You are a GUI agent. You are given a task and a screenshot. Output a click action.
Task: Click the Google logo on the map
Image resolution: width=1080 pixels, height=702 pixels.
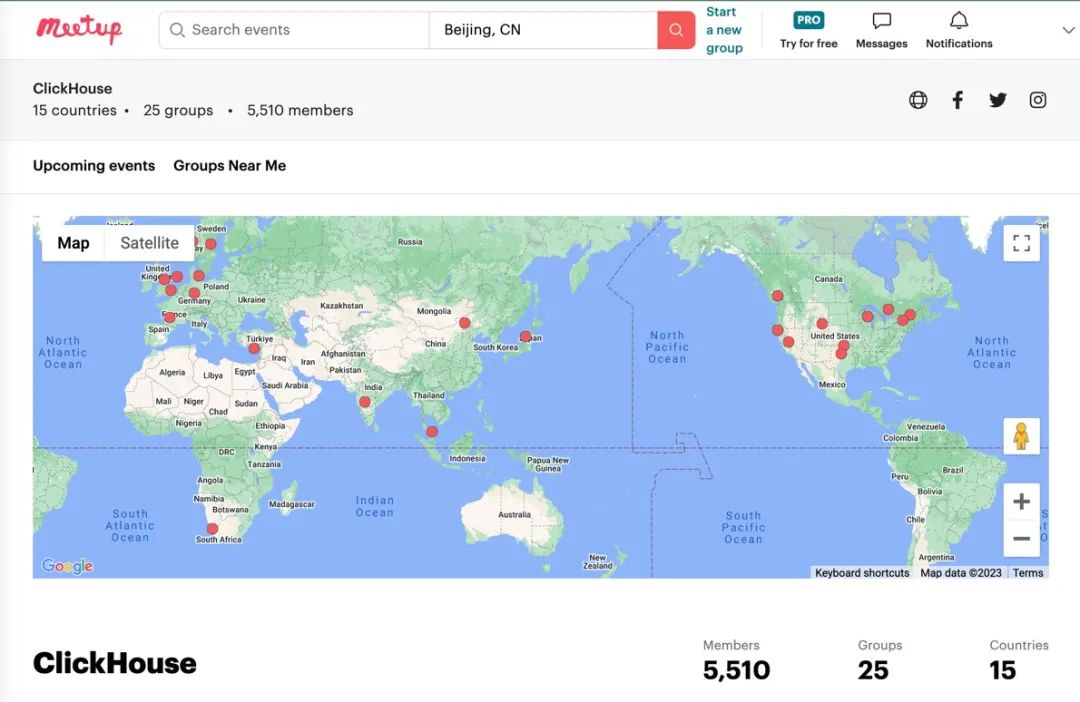tap(68, 566)
